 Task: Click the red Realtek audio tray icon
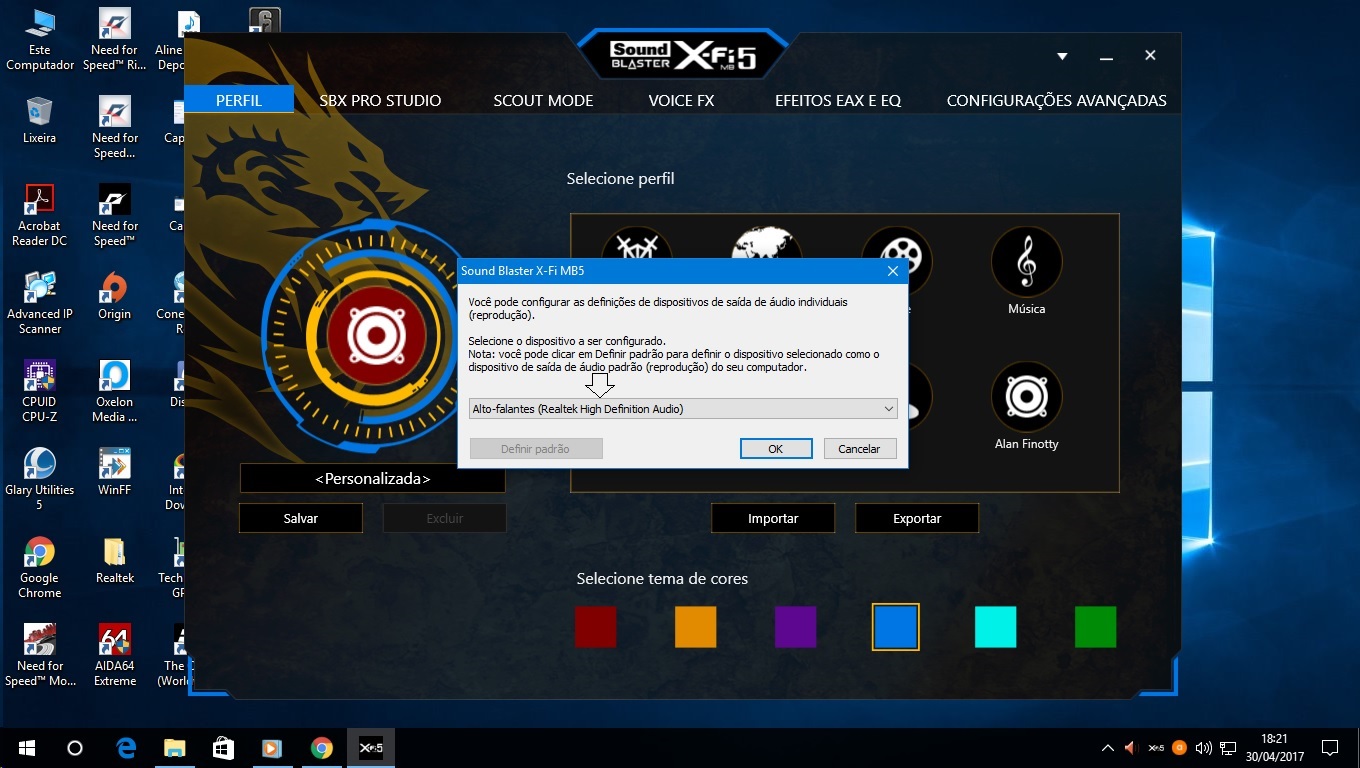click(x=1132, y=748)
